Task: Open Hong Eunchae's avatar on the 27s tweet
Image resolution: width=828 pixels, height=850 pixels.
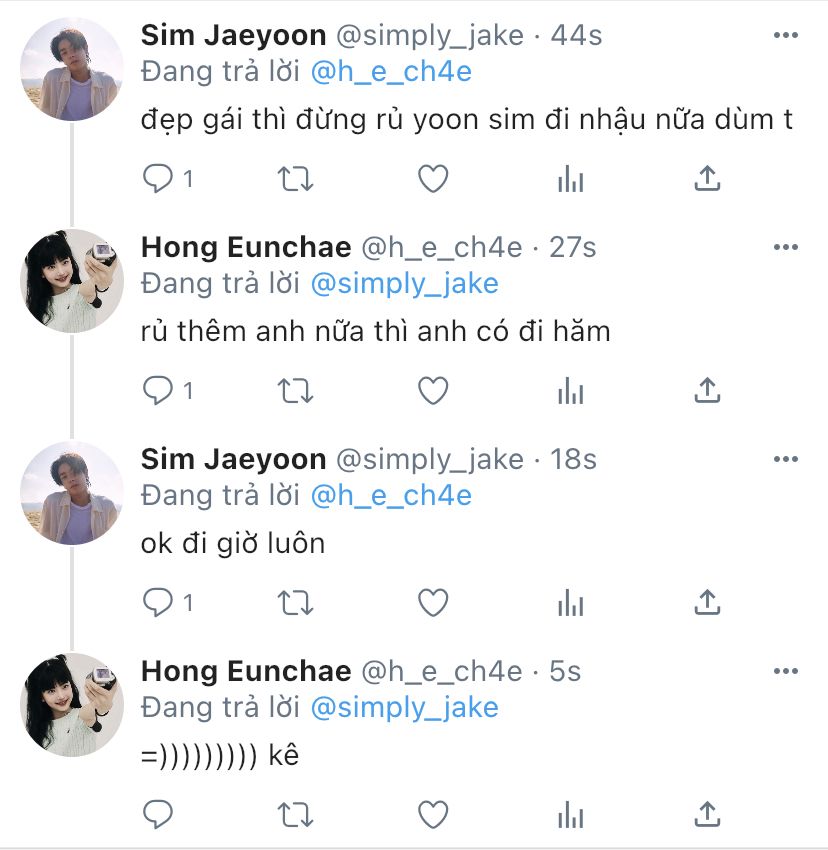Action: tap(72, 281)
